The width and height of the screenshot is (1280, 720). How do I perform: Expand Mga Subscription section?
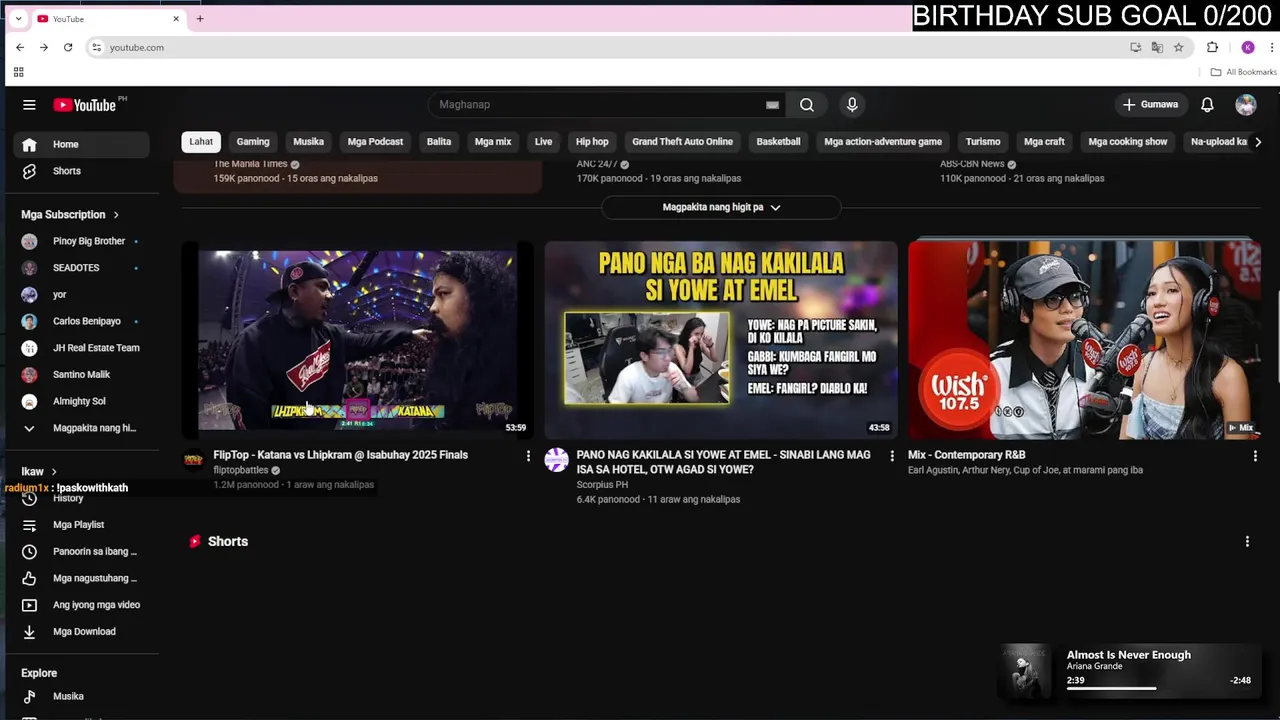point(70,215)
